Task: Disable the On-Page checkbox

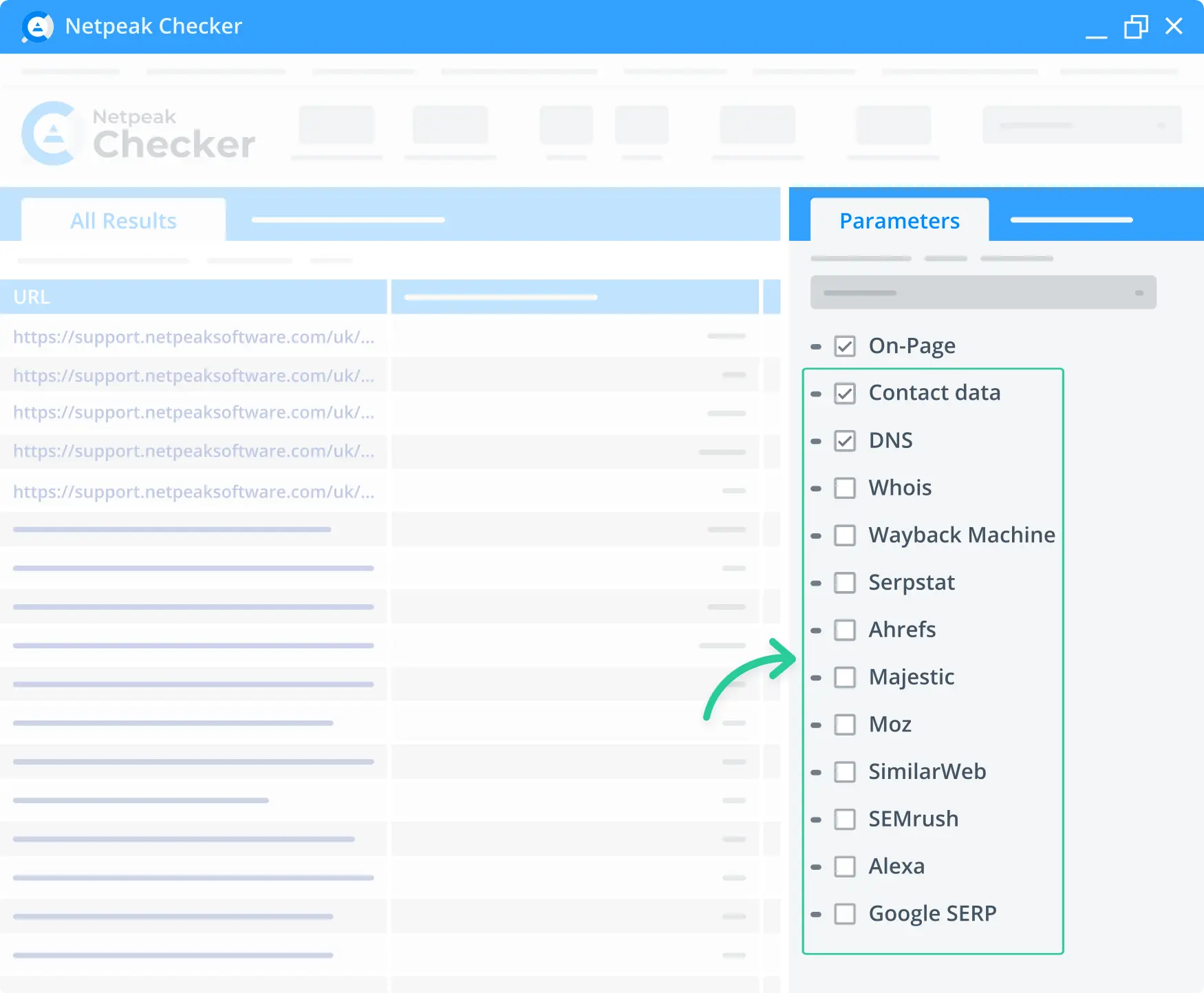Action: [845, 346]
